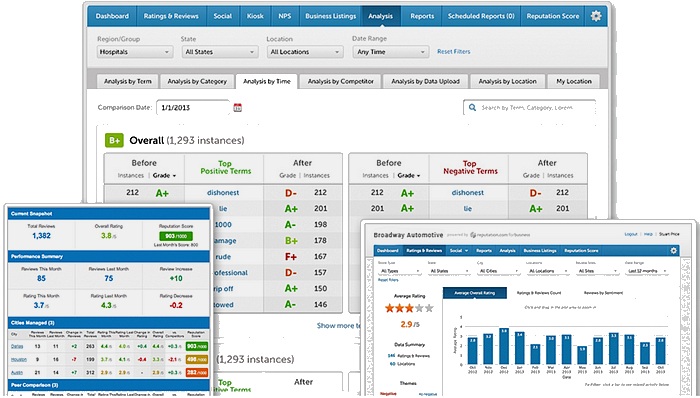This screenshot has height=398, width=700.
Task: Click Review Increase value +10
Action: [x=176, y=278]
